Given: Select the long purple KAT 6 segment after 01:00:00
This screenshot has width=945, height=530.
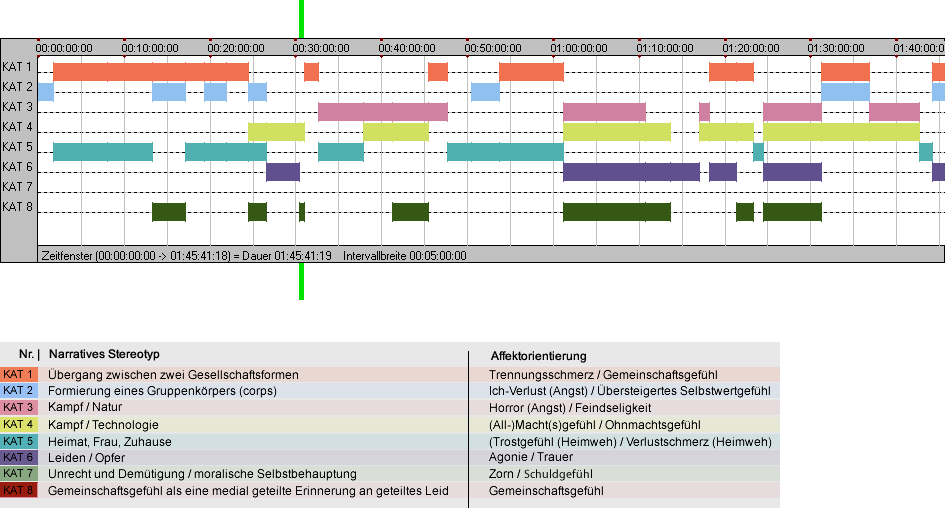Looking at the screenshot, I should [631, 172].
